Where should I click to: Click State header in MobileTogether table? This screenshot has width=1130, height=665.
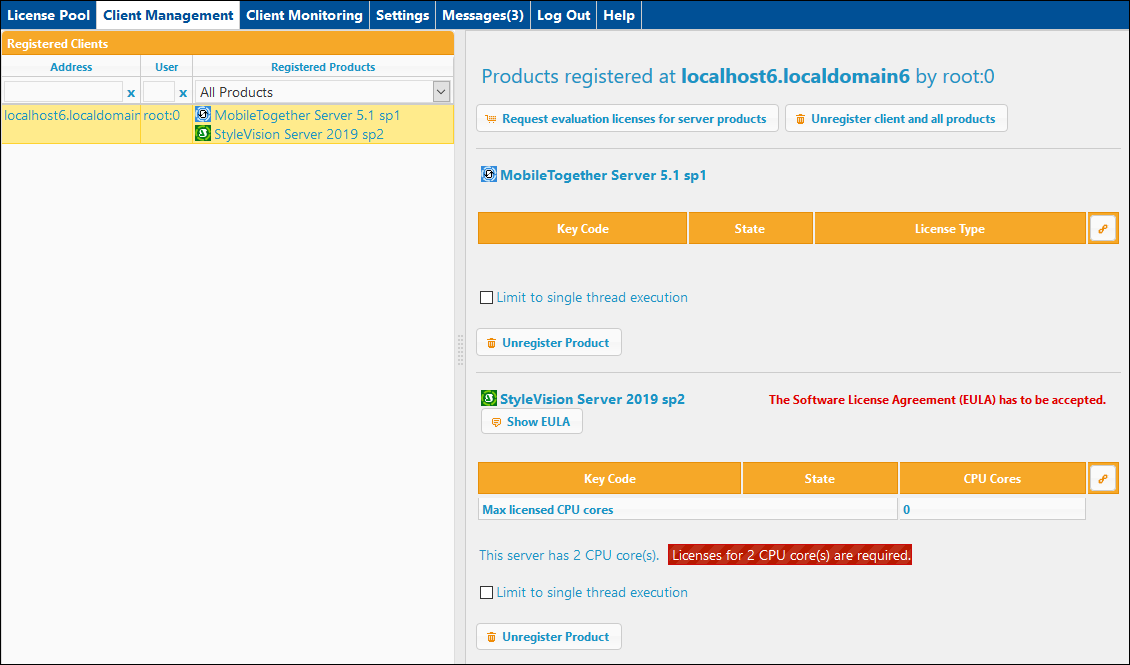750,228
